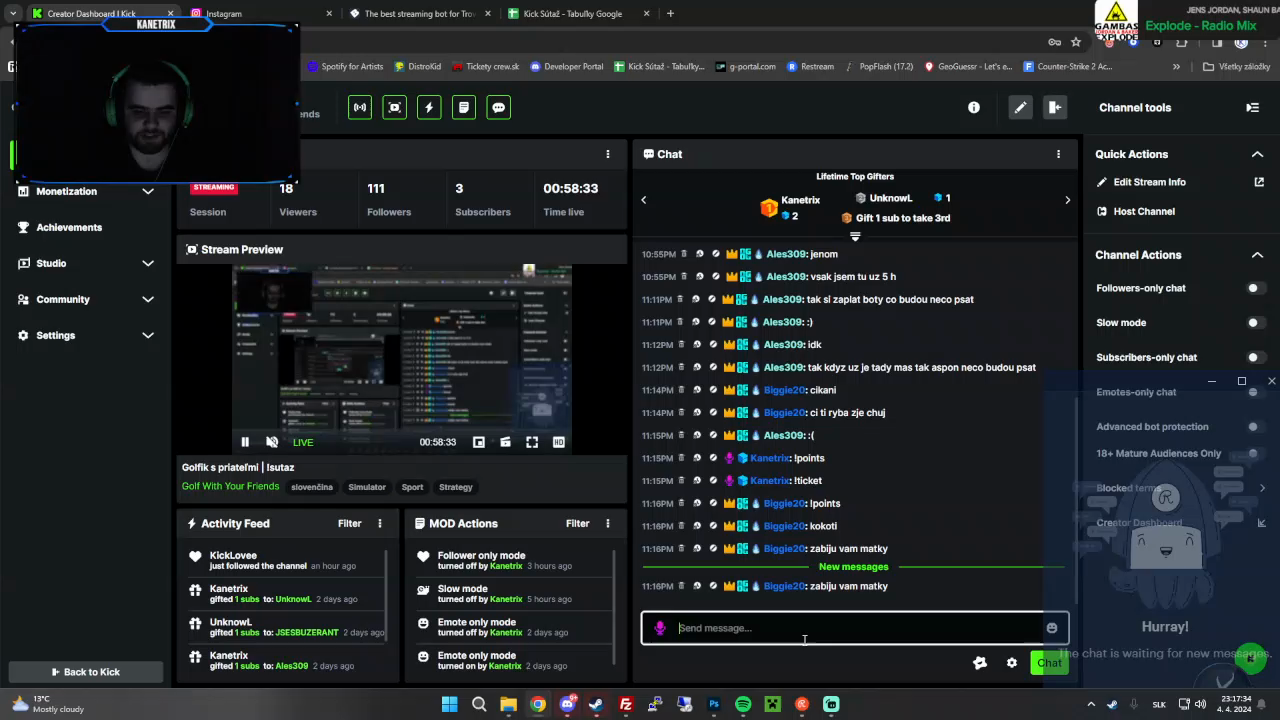Open the Chat panel options menu
The height and width of the screenshot is (720, 1280).
point(1058,154)
